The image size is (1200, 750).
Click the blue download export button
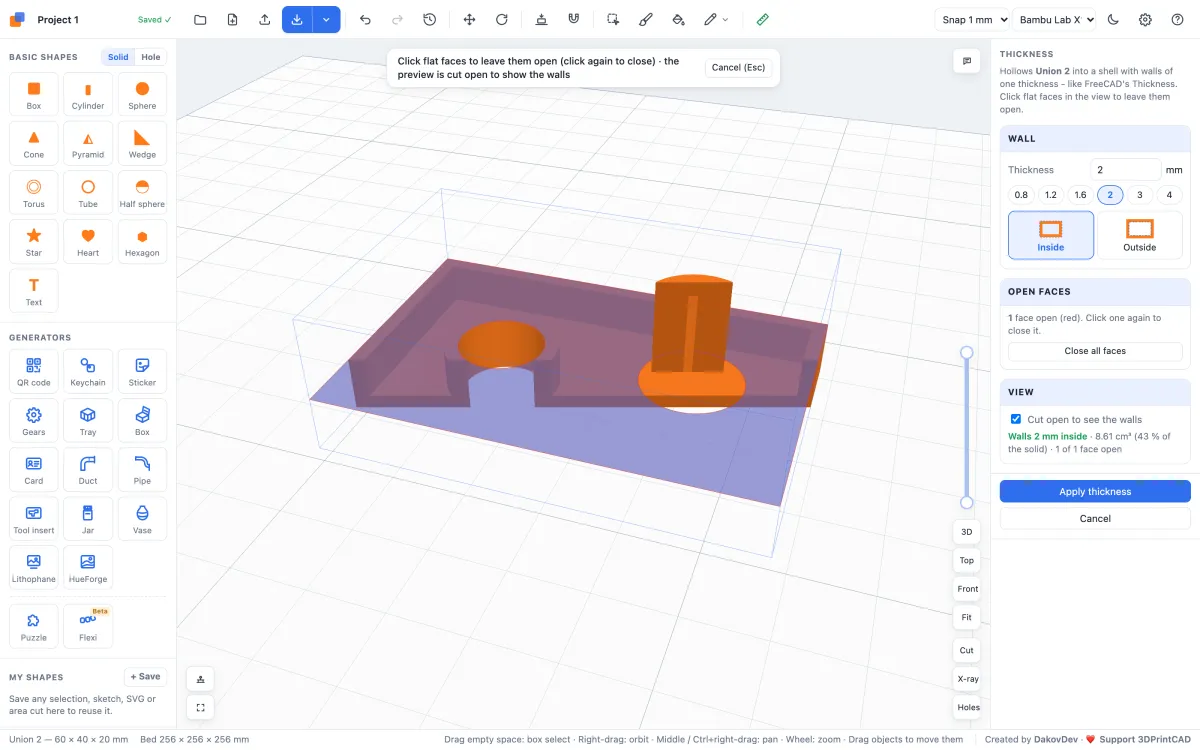[x=297, y=19]
